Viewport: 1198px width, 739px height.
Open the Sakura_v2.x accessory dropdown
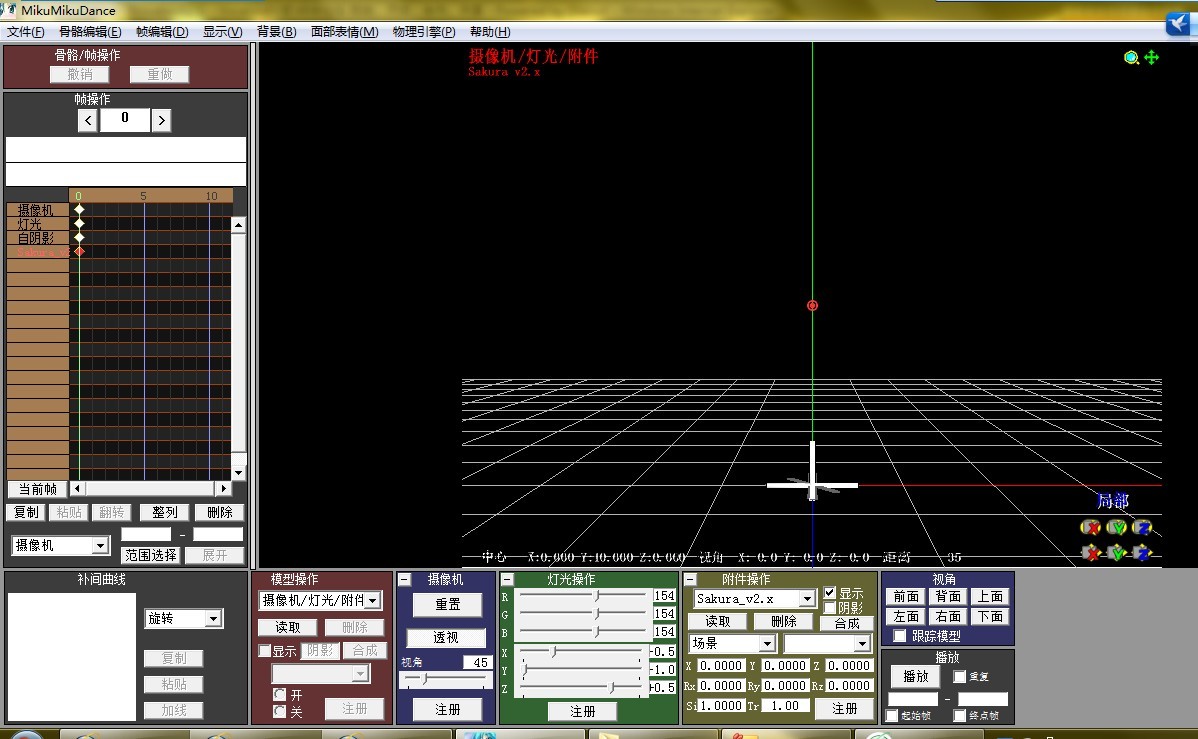coord(808,598)
